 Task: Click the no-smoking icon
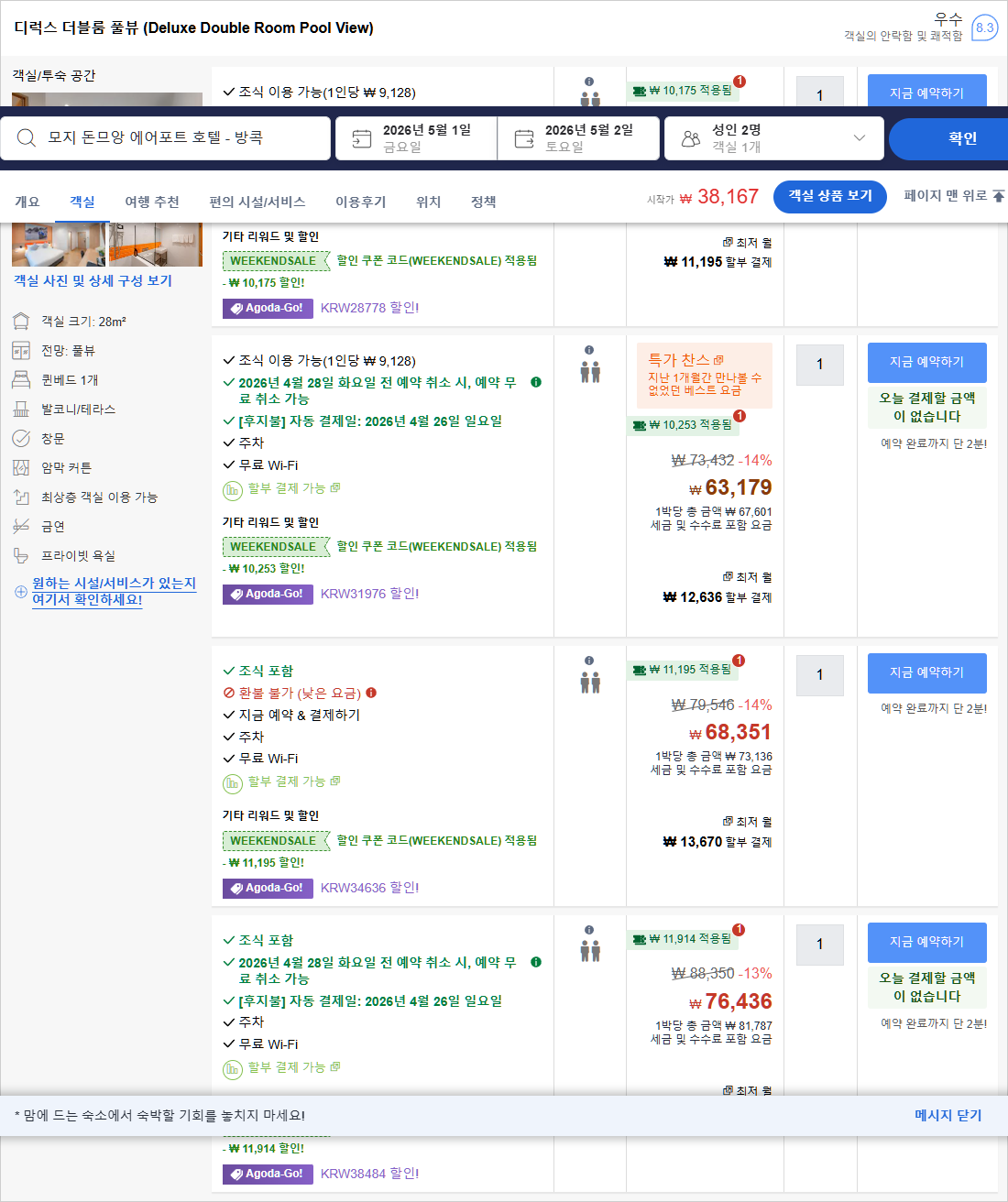(21, 527)
